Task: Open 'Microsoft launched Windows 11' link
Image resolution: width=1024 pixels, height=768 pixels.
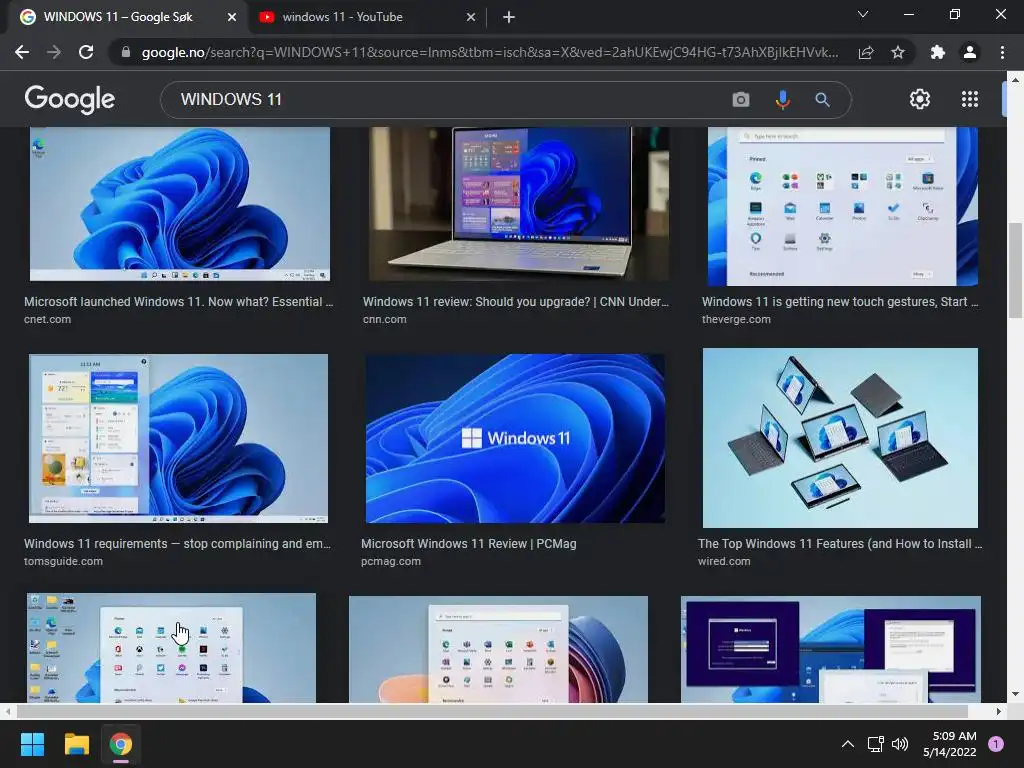Action: pyautogui.click(x=178, y=302)
